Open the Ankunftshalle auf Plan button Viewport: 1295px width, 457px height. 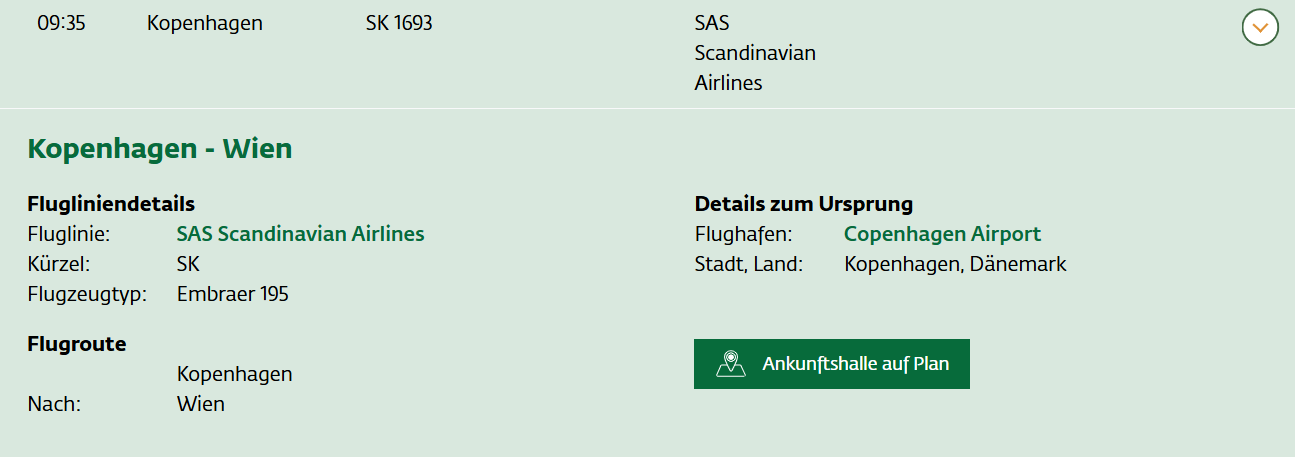click(x=831, y=363)
